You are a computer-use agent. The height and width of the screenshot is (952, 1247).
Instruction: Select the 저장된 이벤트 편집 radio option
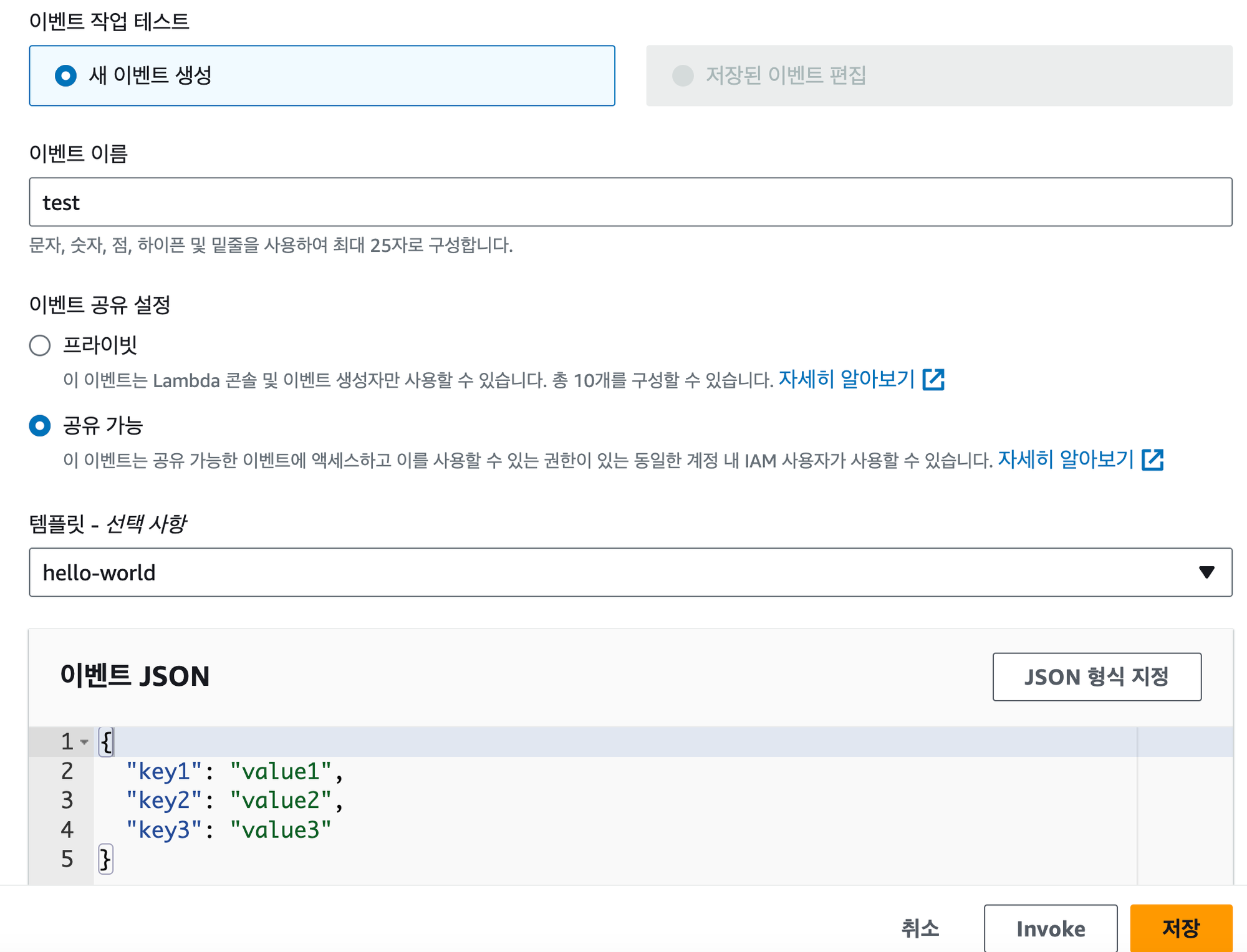(x=683, y=76)
